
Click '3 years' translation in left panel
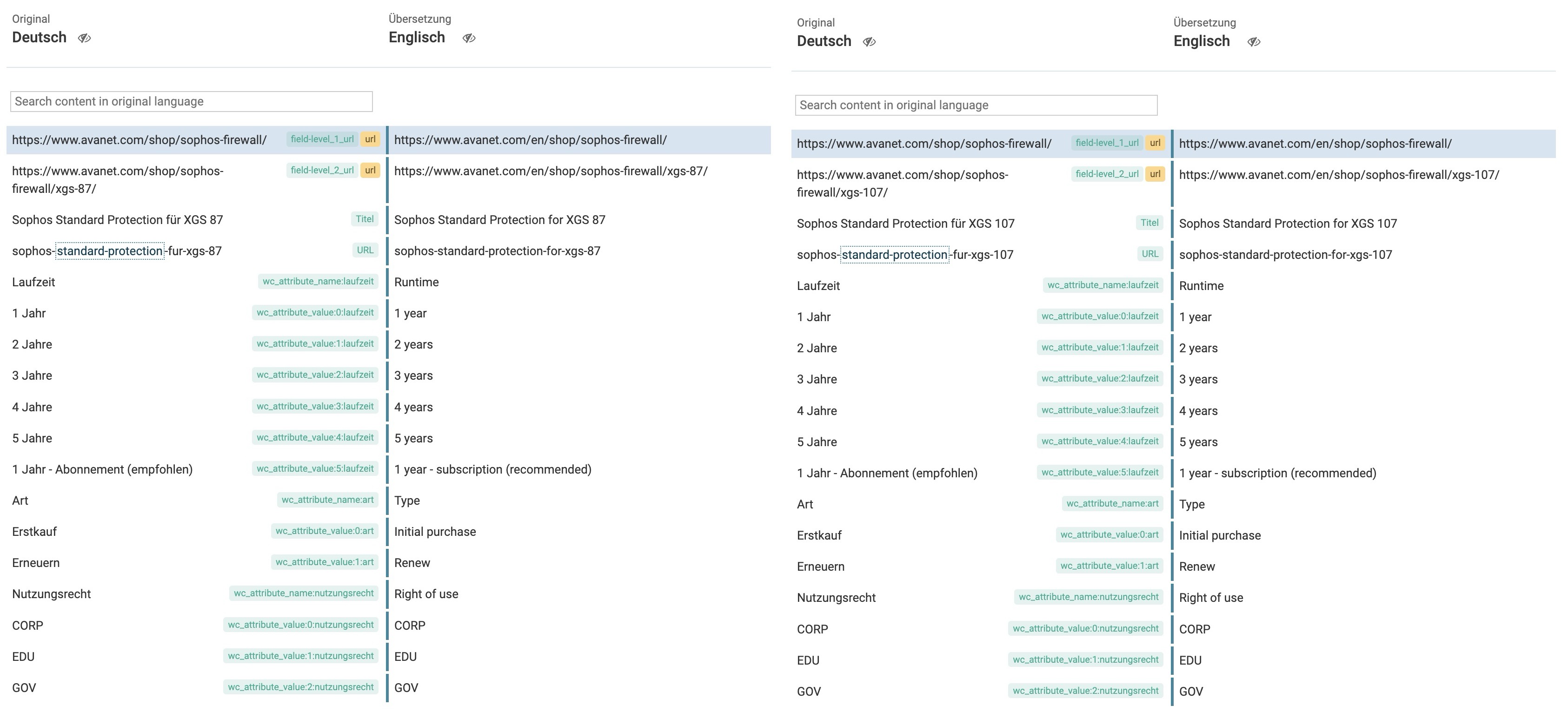pos(413,376)
